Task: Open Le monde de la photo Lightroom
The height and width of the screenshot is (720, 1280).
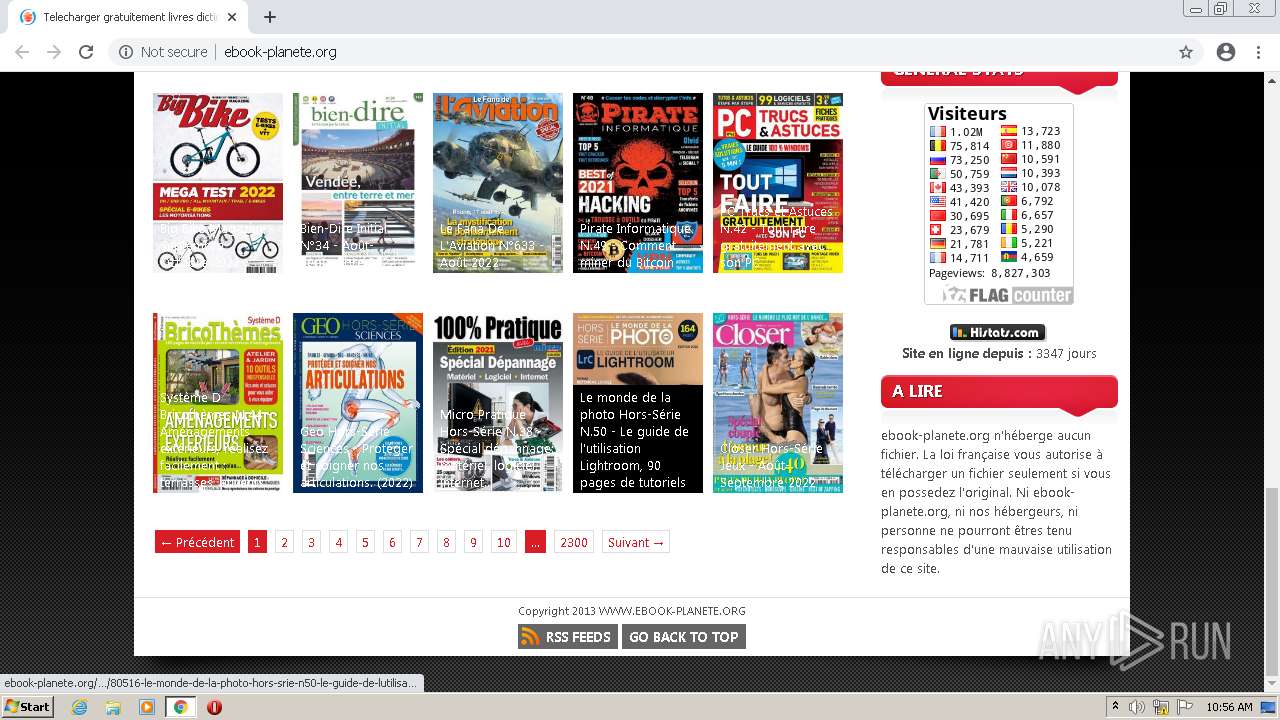Action: [x=638, y=403]
